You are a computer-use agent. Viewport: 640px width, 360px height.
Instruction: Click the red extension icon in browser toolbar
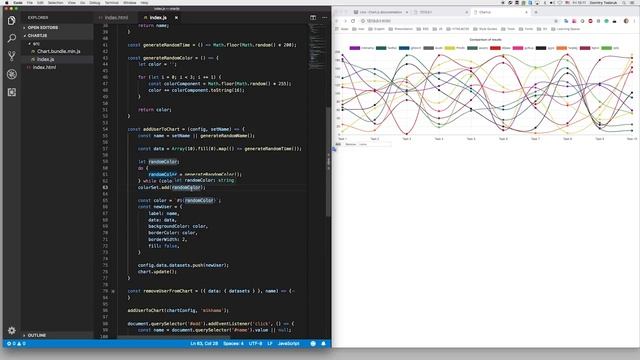(590, 21)
